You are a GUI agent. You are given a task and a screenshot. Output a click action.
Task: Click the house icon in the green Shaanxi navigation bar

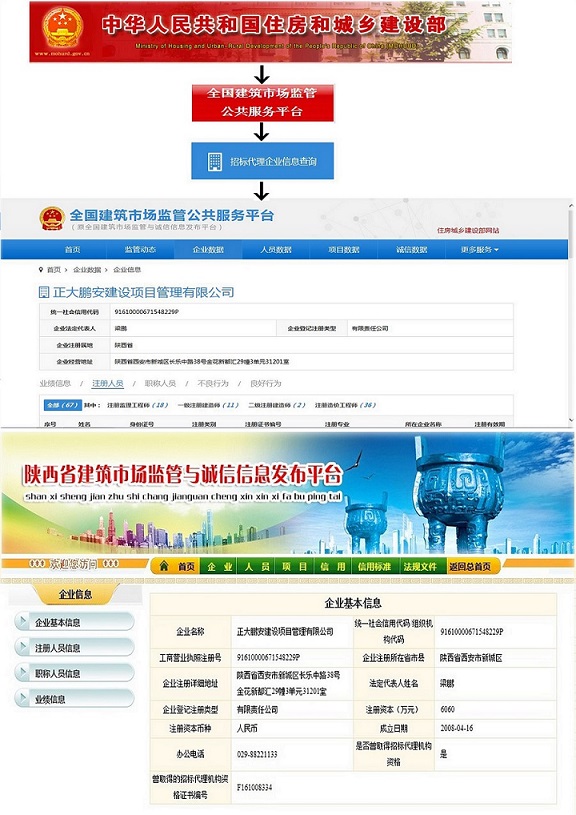(x=164, y=566)
